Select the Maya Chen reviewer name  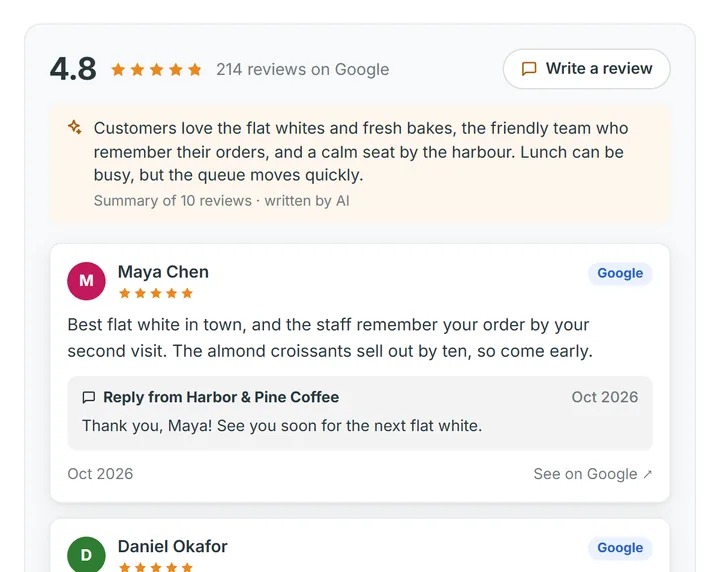[x=163, y=272]
